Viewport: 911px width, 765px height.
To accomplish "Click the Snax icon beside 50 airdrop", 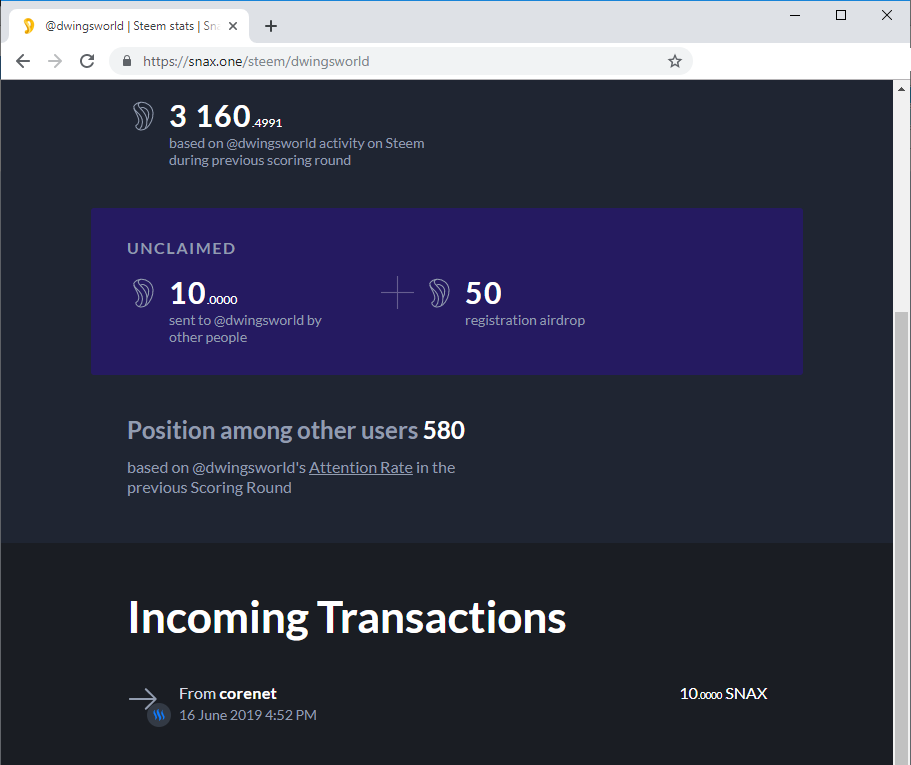I will tap(439, 293).
